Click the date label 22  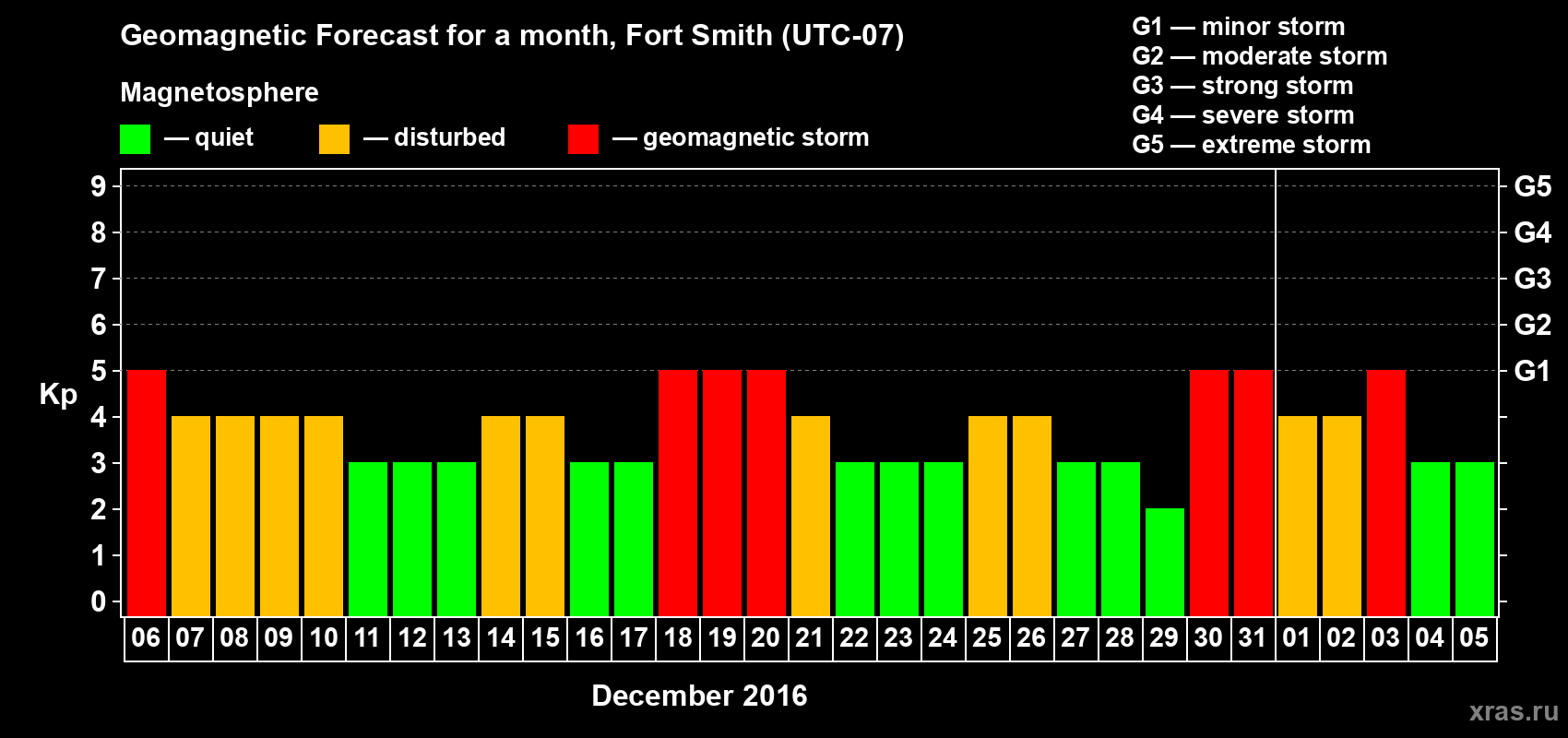pyautogui.click(x=854, y=637)
